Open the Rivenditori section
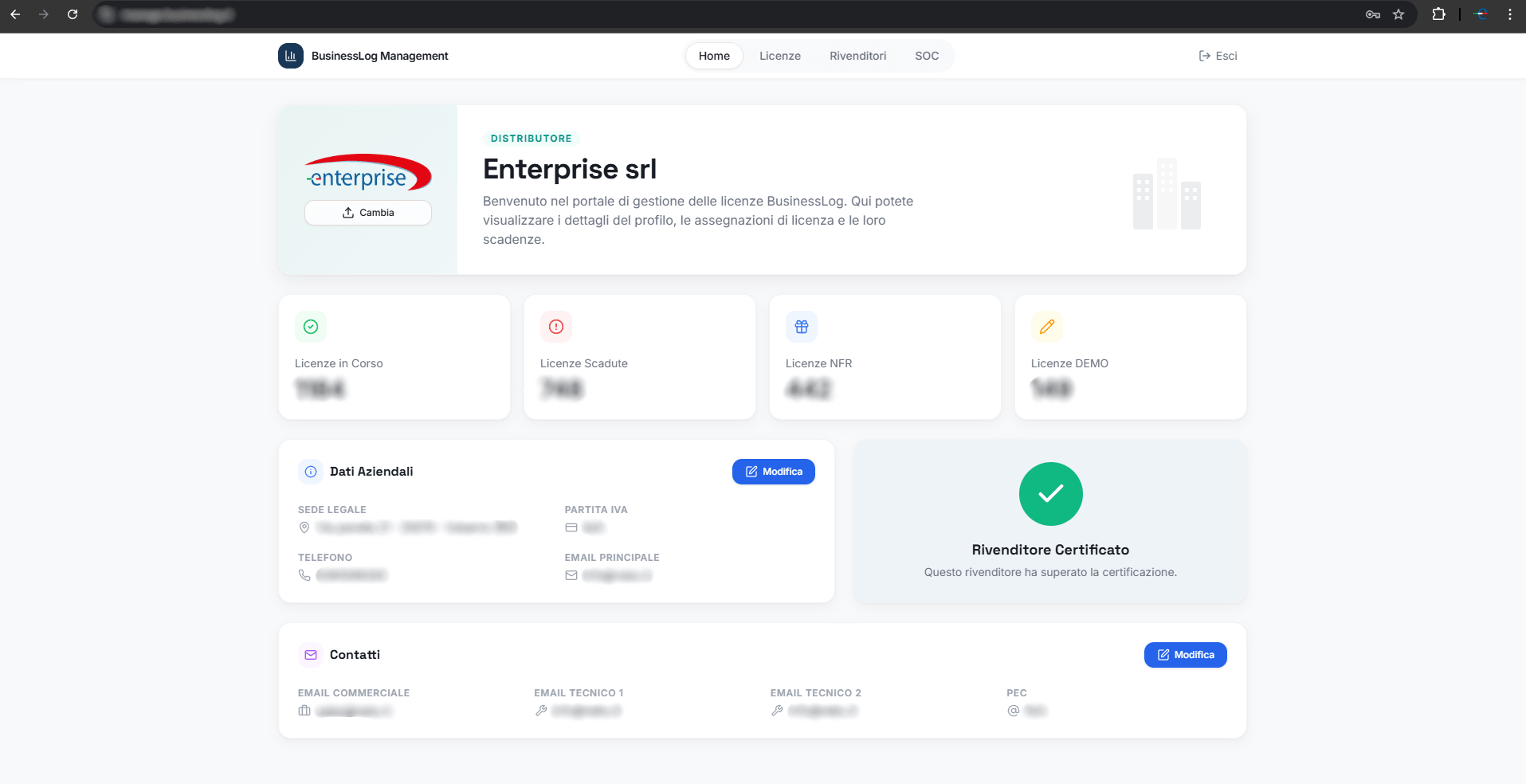 857,56
